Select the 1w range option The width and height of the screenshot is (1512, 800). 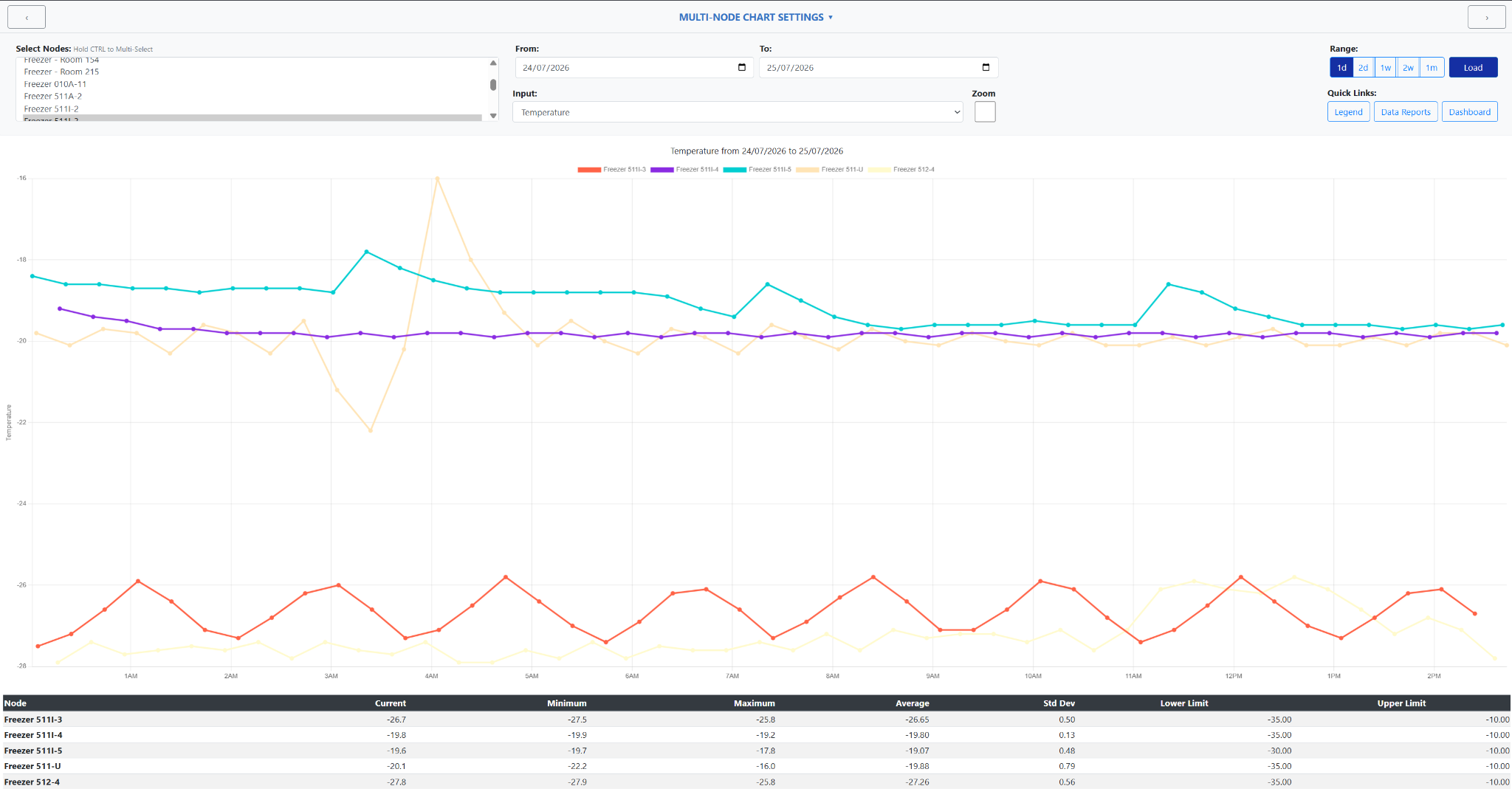point(1386,67)
